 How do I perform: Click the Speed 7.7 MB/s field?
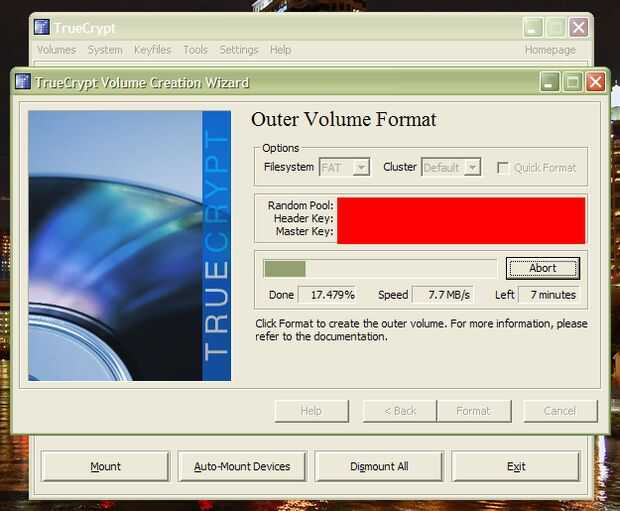click(x=442, y=295)
